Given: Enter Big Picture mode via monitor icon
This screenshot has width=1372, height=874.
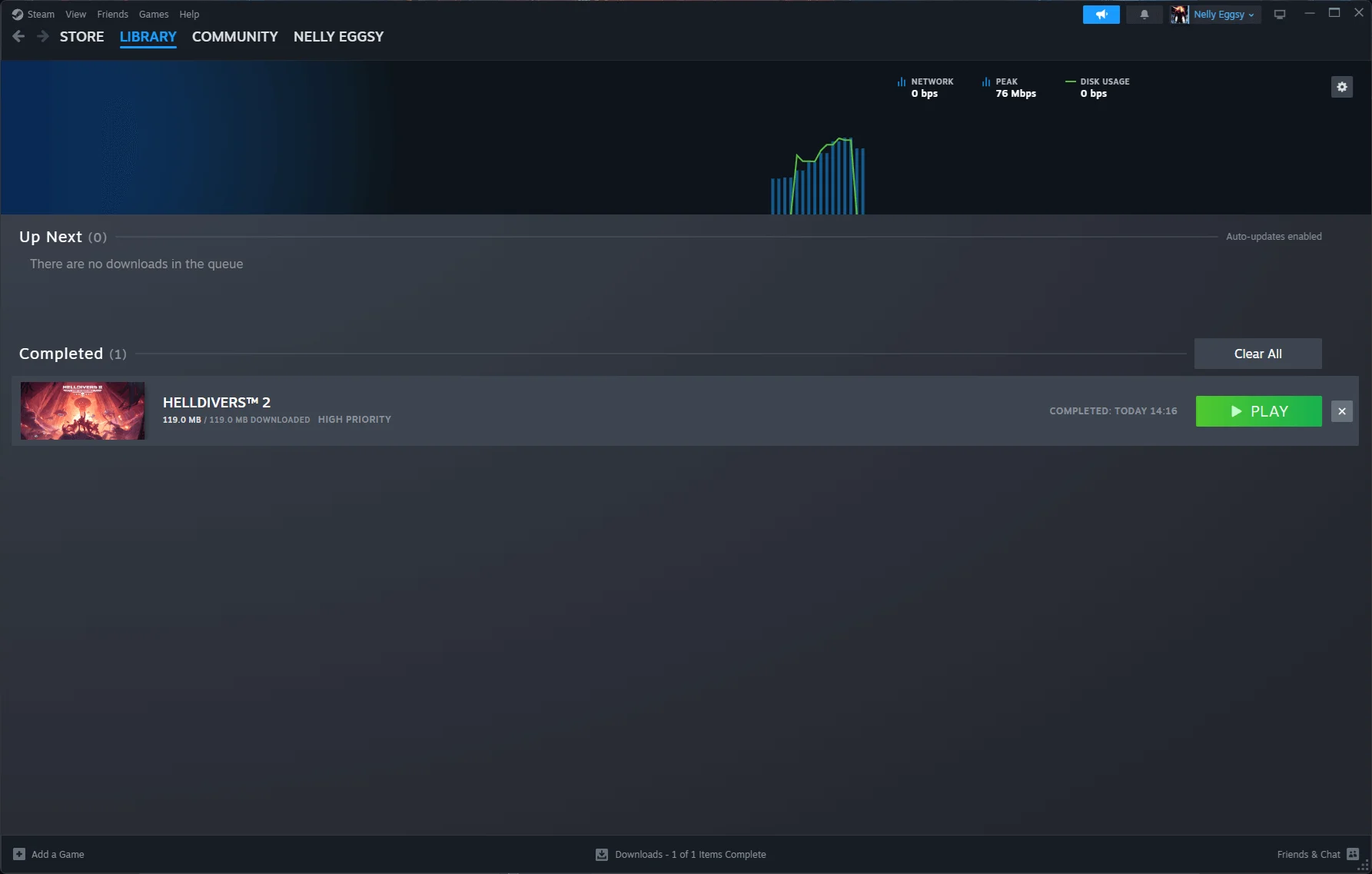Looking at the screenshot, I should pos(1280,15).
